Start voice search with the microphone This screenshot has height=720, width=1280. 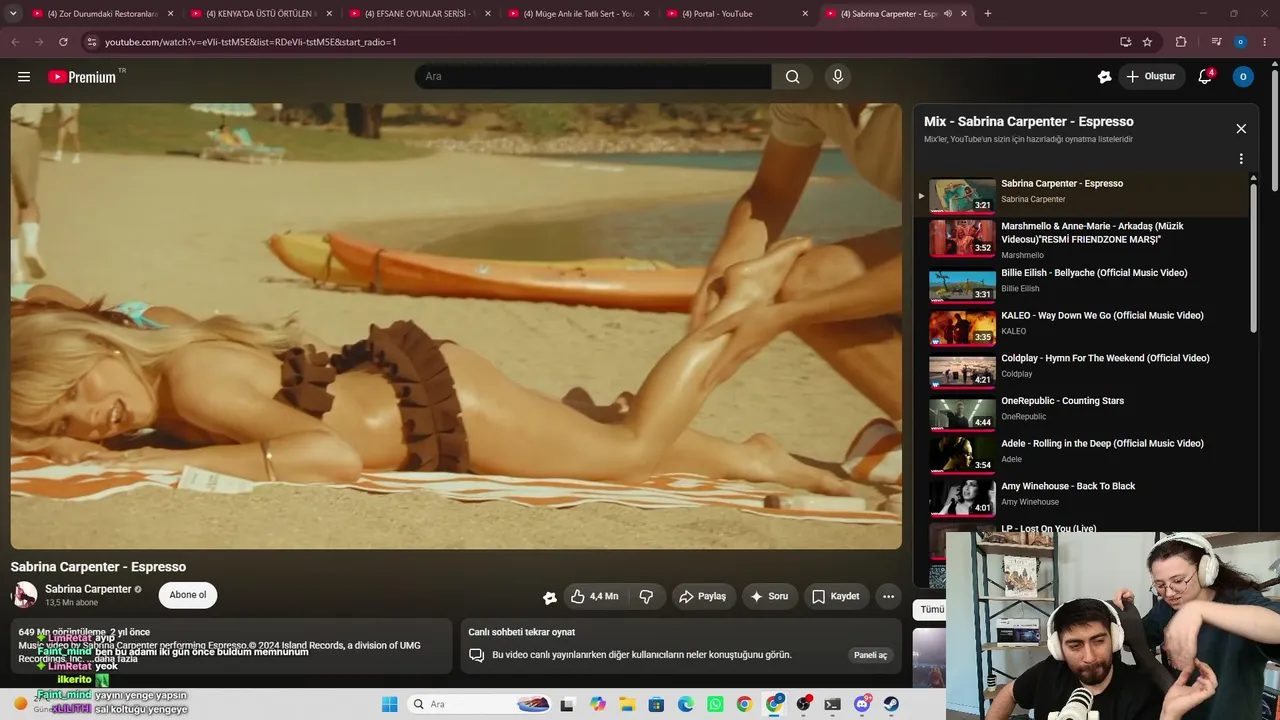click(x=838, y=77)
